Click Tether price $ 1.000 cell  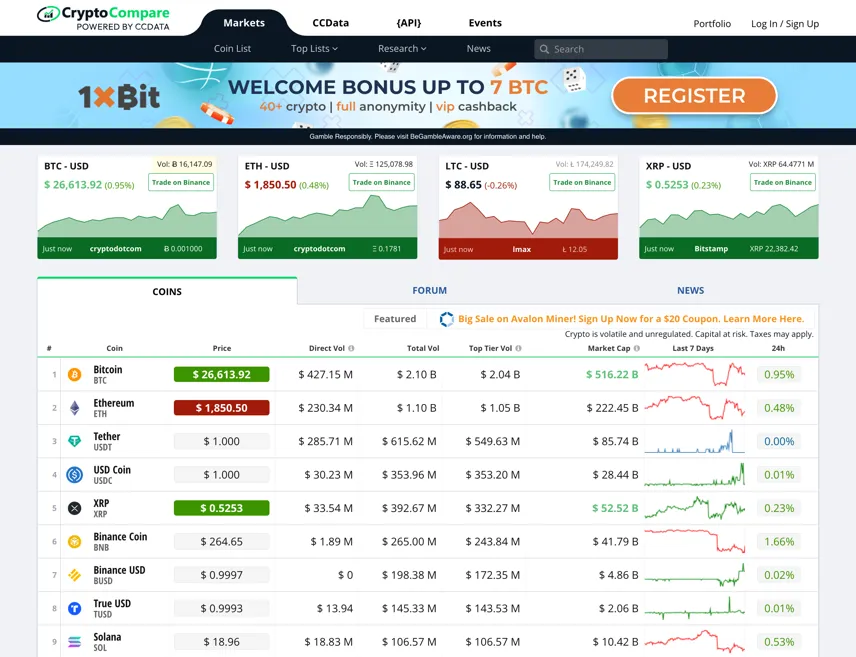[x=222, y=441]
